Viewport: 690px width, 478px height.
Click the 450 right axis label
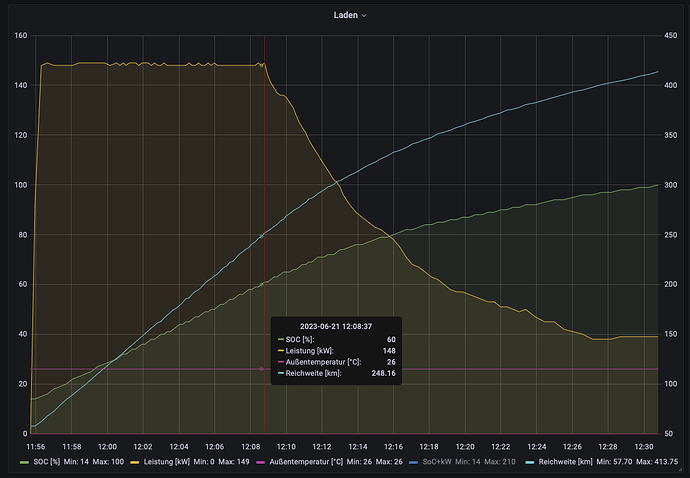(x=671, y=36)
